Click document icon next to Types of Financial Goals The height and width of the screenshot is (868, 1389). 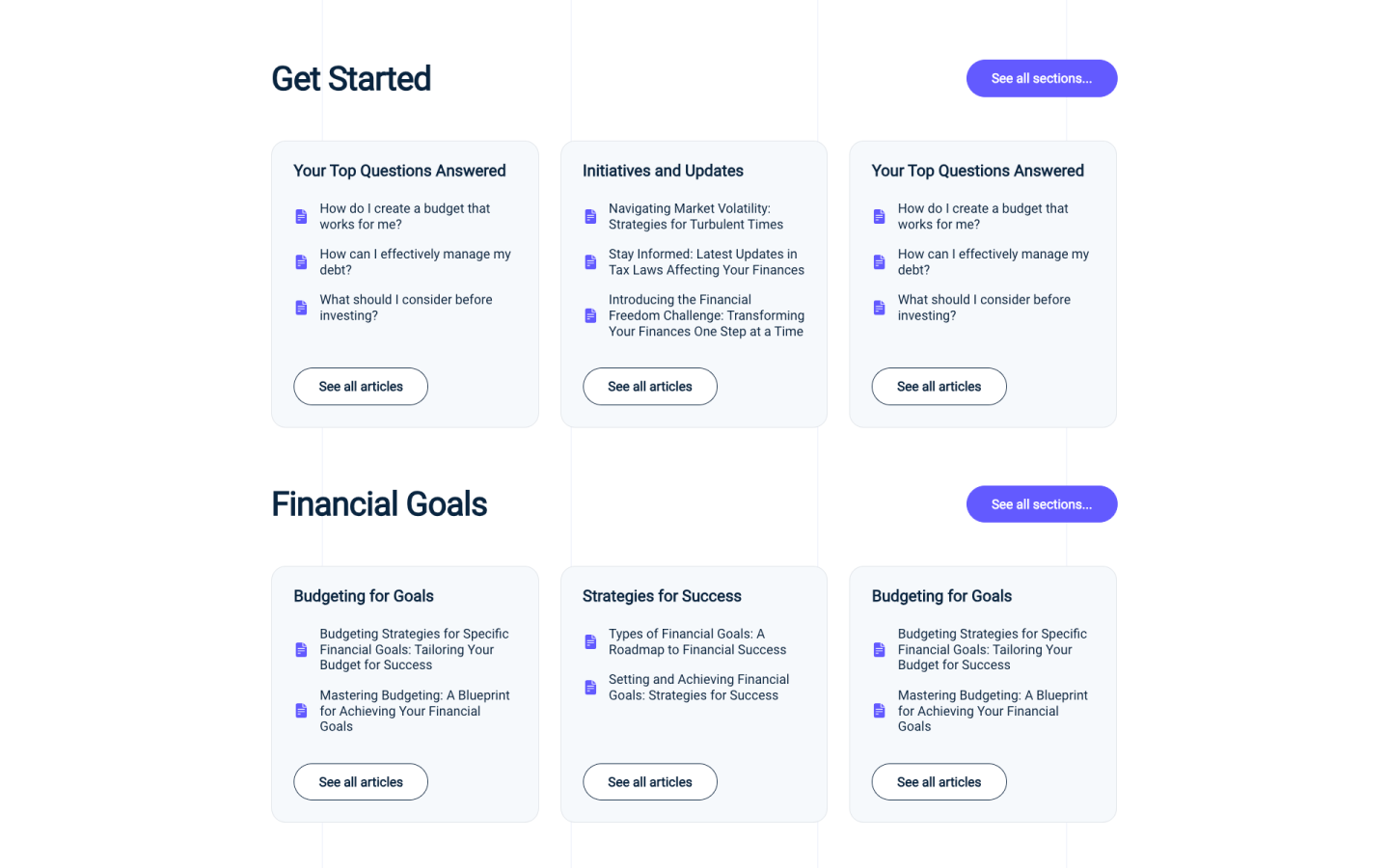(590, 641)
